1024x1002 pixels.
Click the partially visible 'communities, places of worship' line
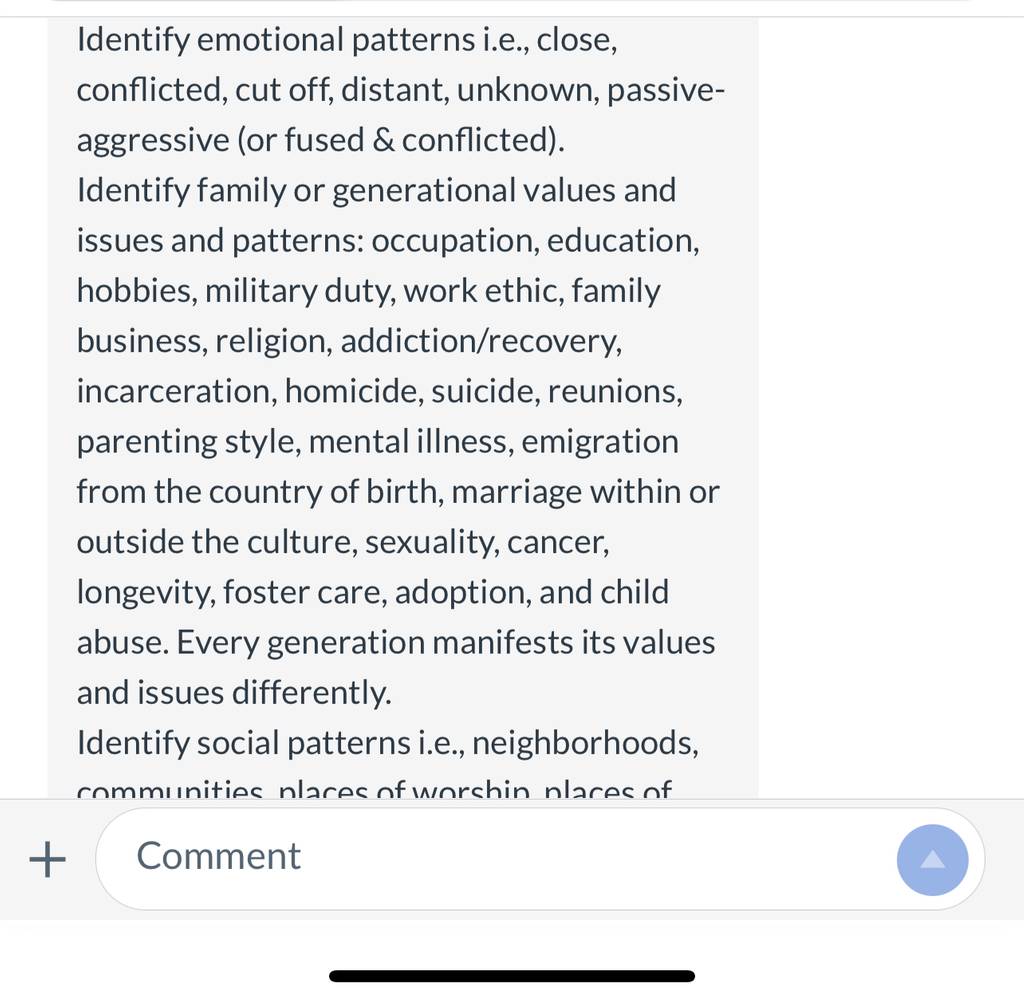(x=374, y=789)
